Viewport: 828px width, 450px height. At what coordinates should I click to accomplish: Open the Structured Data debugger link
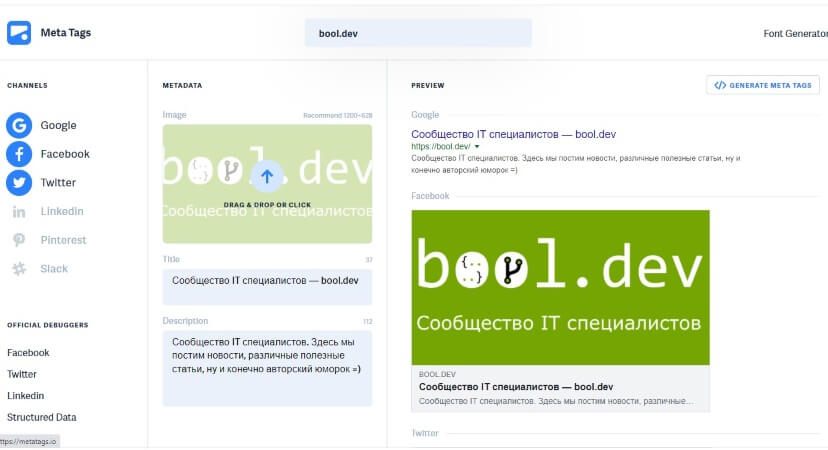[x=42, y=418]
